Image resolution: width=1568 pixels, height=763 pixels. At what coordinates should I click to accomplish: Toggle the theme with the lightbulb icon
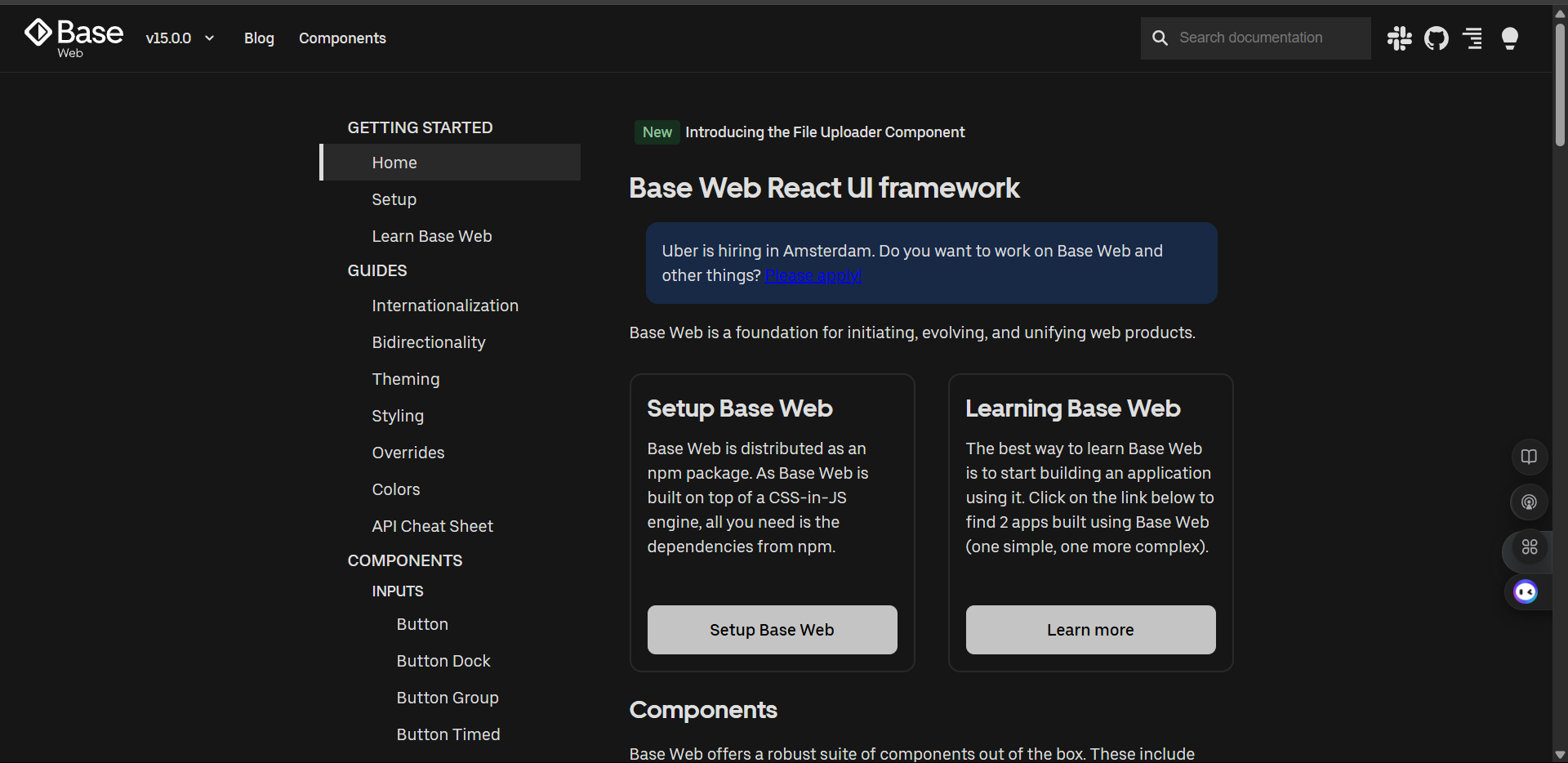tap(1510, 38)
